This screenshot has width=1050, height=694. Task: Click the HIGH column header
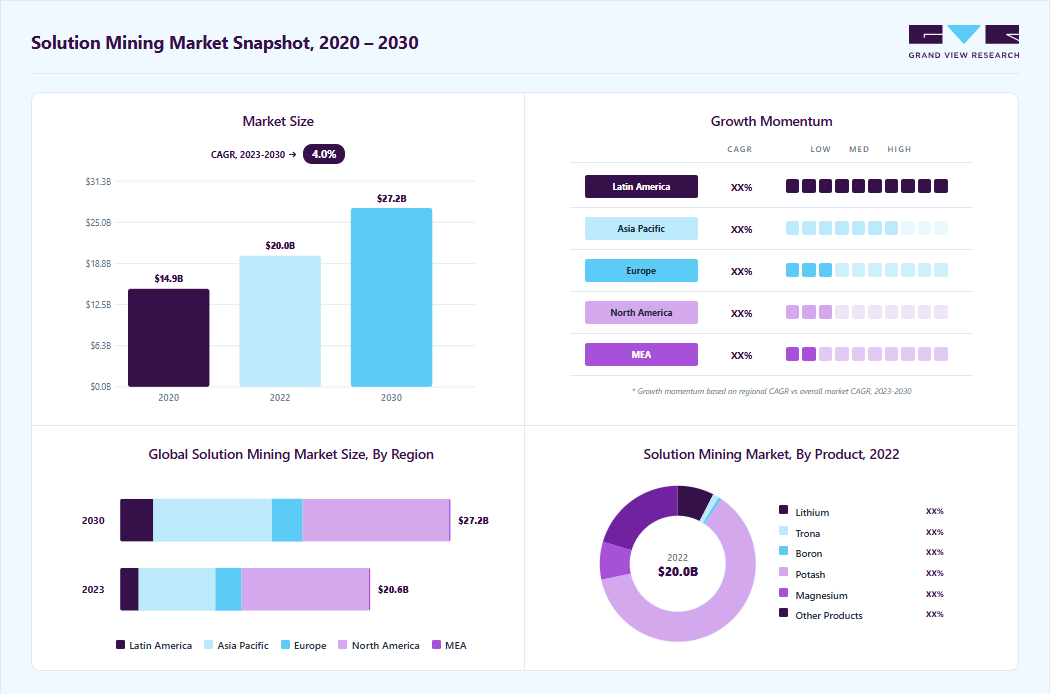point(899,149)
